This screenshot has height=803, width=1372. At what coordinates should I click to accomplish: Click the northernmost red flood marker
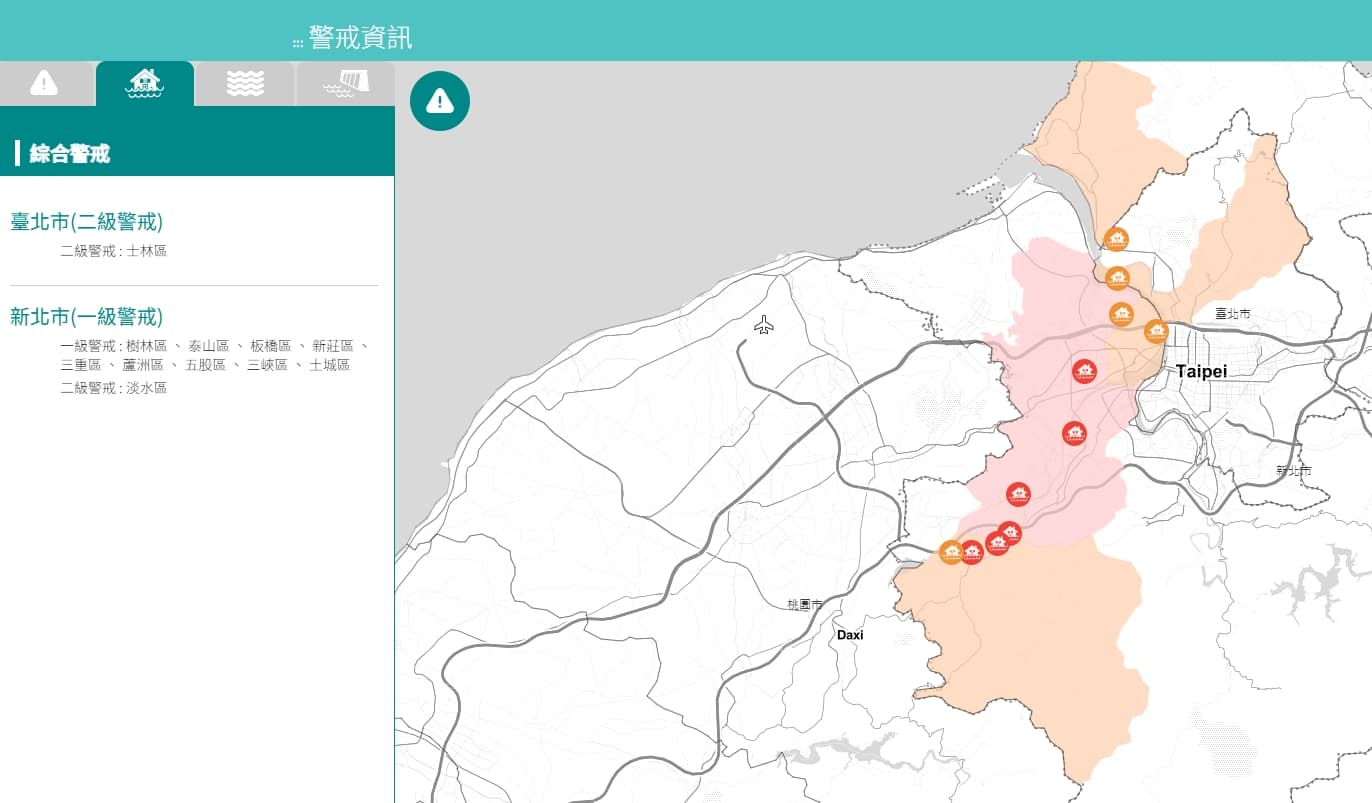(x=1084, y=371)
